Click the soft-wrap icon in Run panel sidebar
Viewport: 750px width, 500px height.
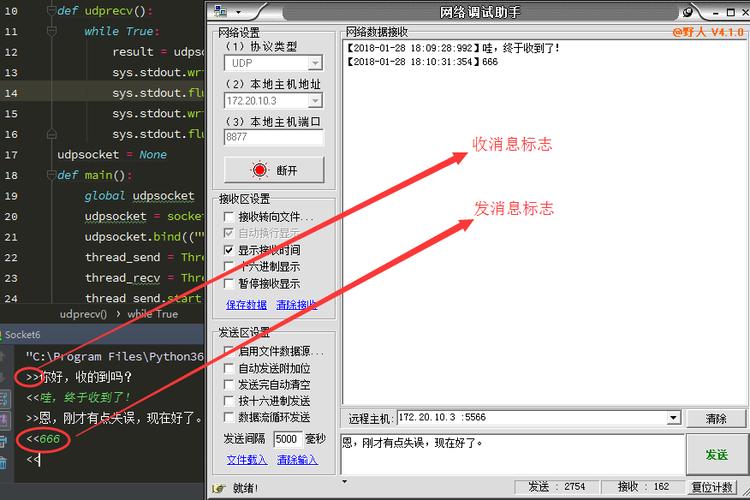(x=3, y=398)
